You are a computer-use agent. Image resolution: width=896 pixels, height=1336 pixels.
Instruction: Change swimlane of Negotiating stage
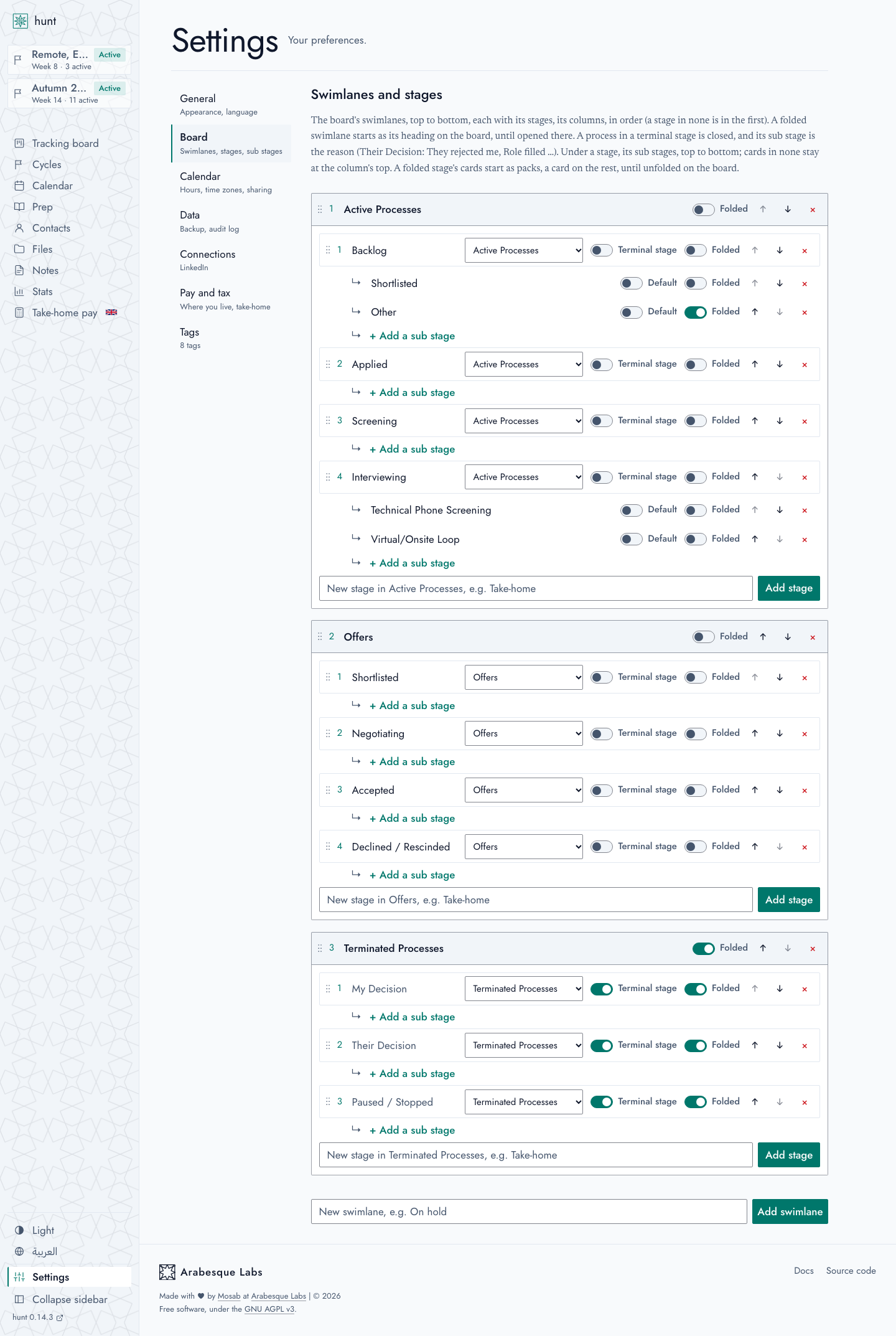point(524,733)
